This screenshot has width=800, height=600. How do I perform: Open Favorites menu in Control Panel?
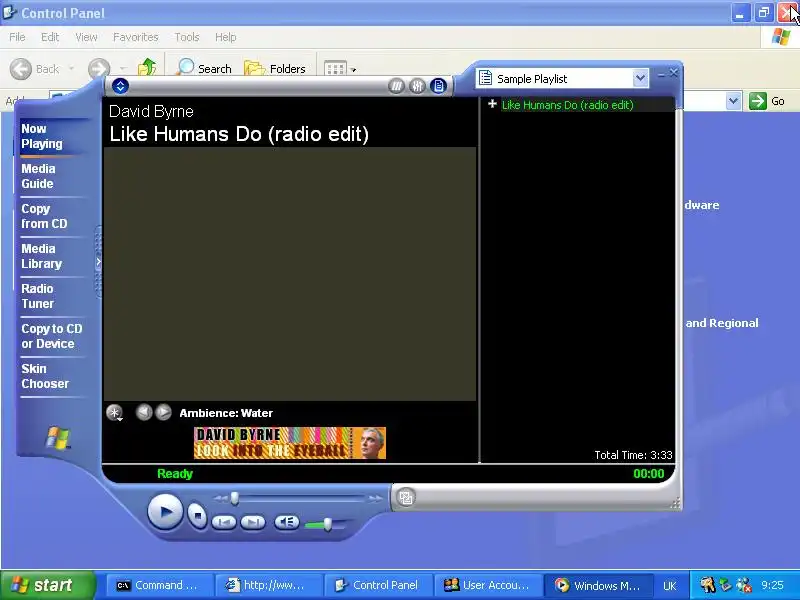pos(136,37)
